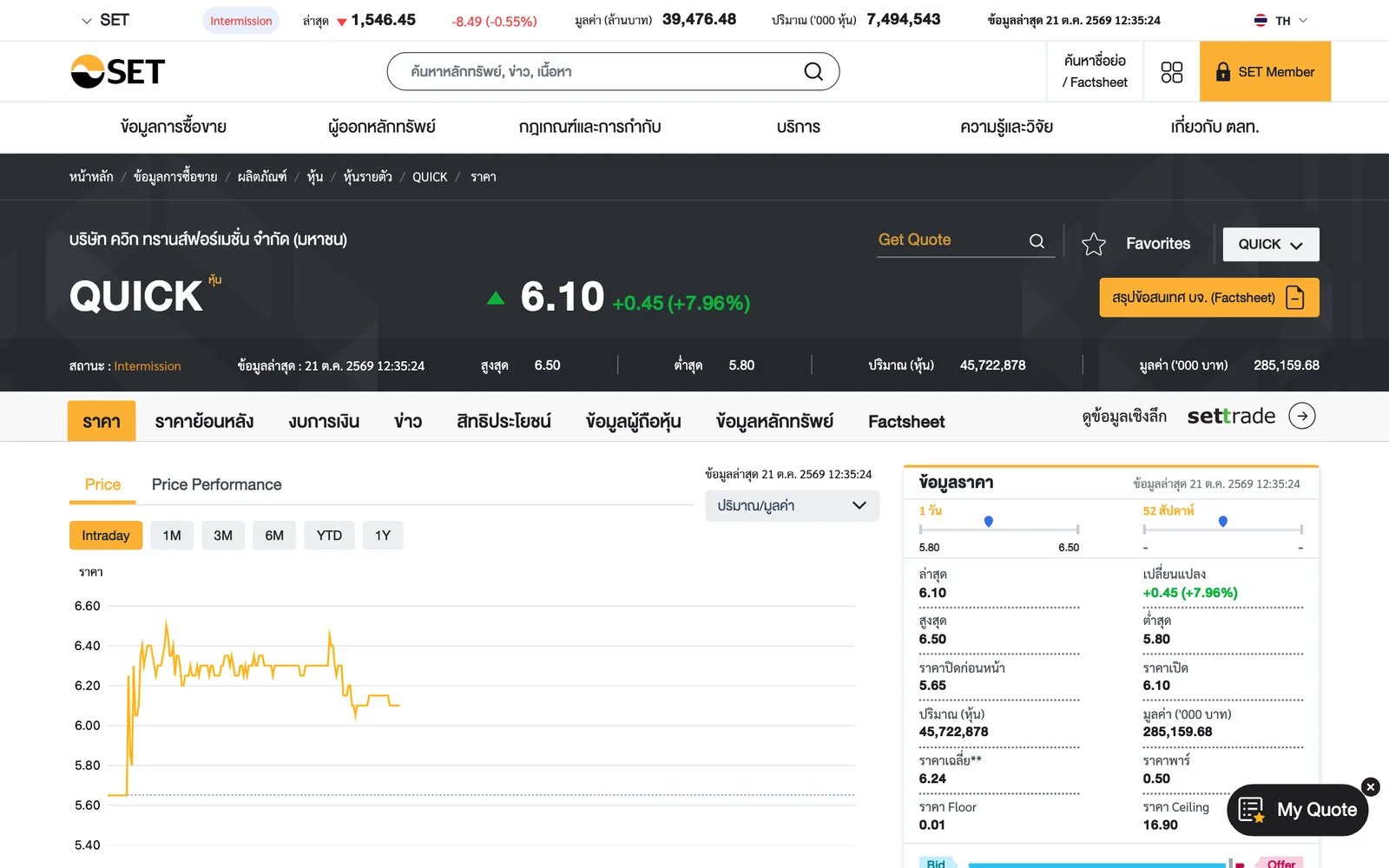
Task: Click the magnifier icon in the main search bar
Action: 813,71
